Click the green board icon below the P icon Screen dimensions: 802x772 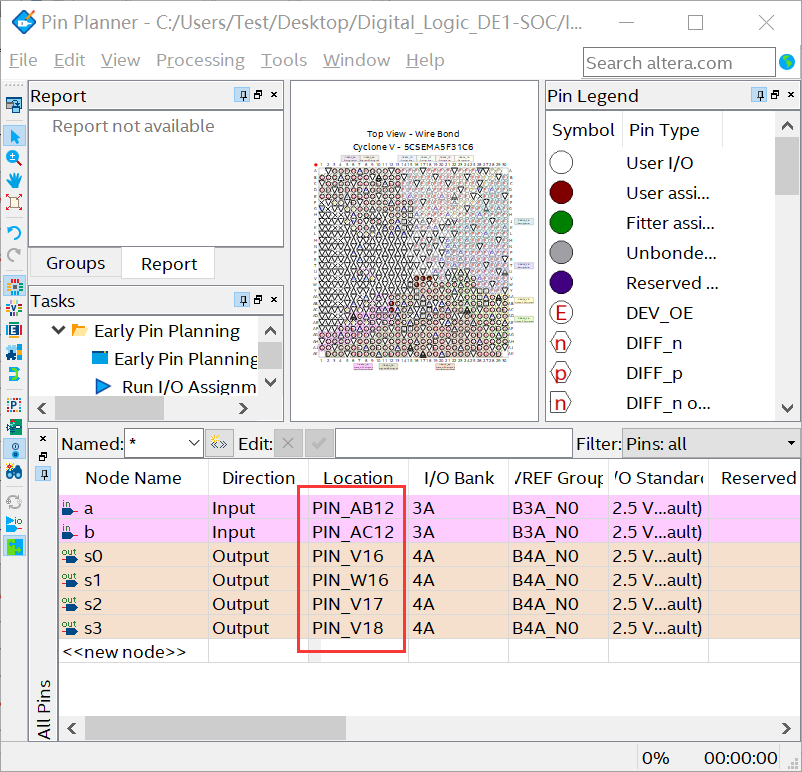[x=14, y=427]
